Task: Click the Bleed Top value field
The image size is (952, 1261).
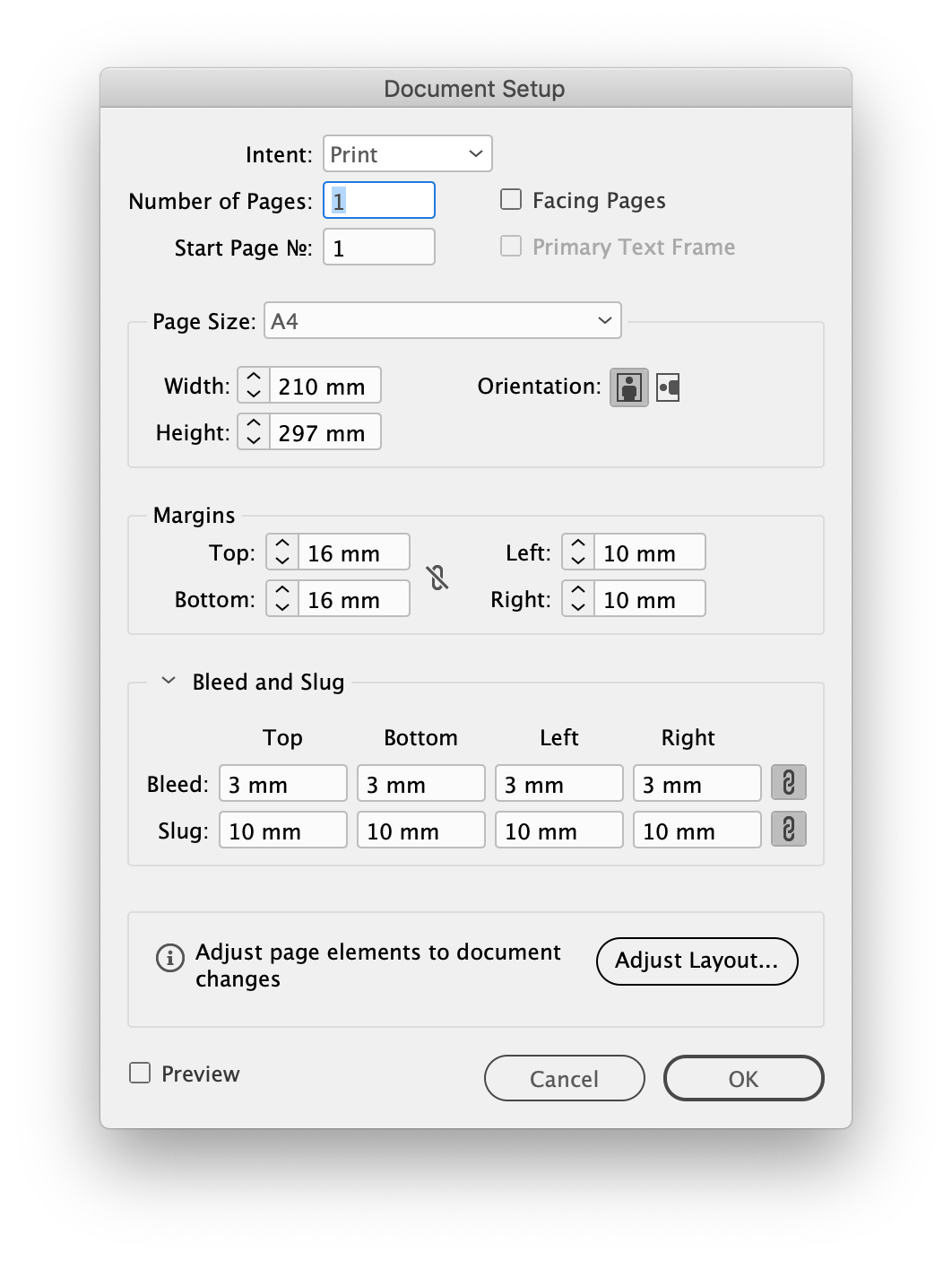Action: click(282, 782)
